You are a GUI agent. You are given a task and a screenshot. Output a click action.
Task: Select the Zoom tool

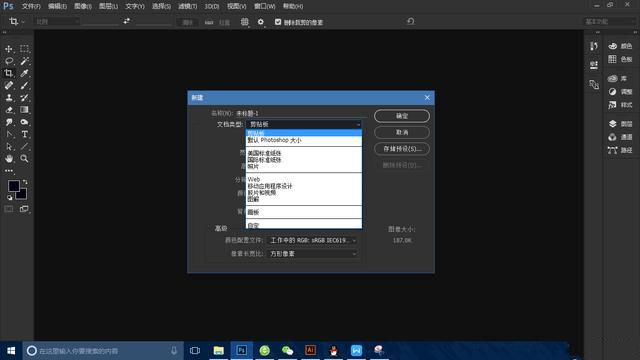pyautogui.click(x=24, y=159)
